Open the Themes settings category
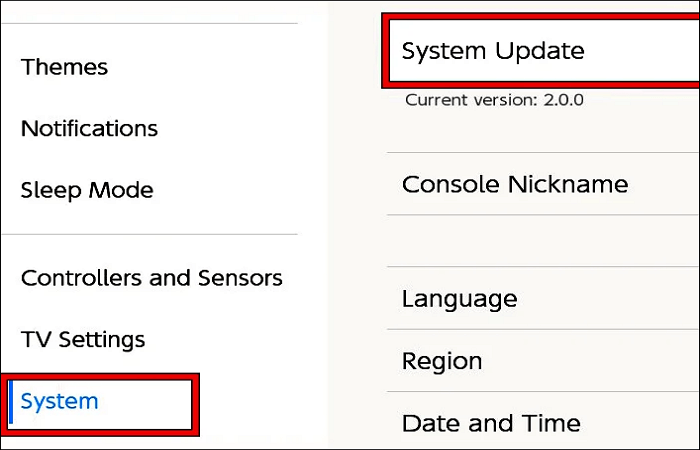 click(x=64, y=67)
